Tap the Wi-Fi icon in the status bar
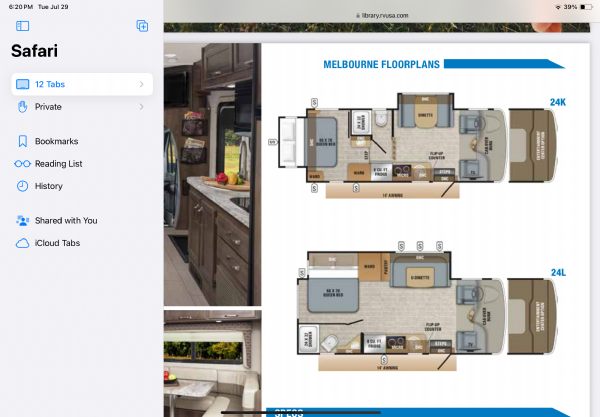This screenshot has height=417, width=600. coord(558,7)
